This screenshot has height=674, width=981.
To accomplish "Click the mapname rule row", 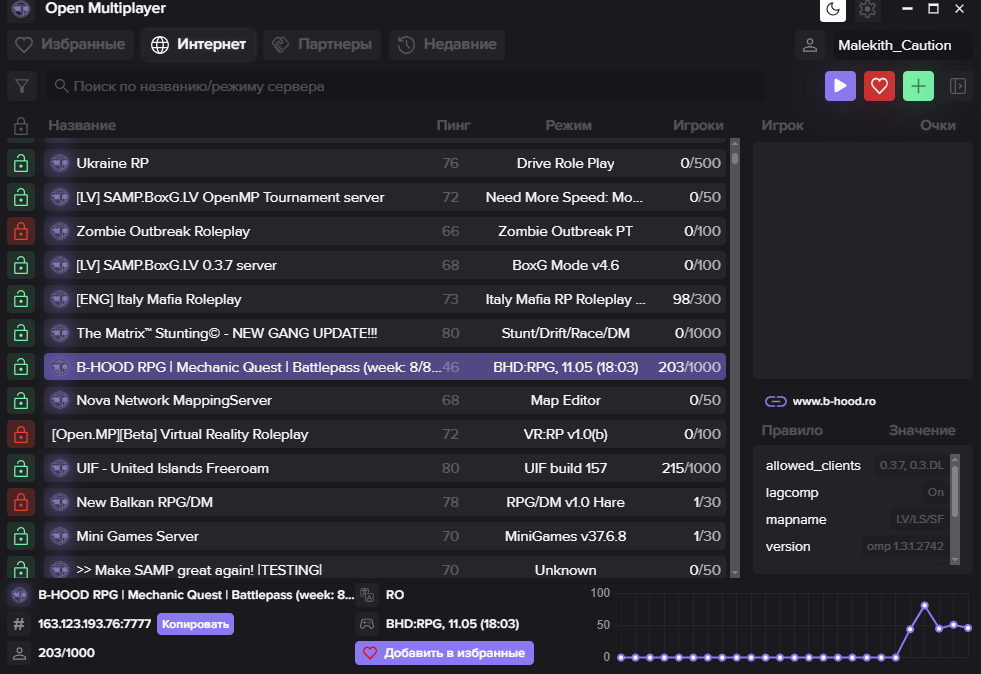I will coord(855,519).
